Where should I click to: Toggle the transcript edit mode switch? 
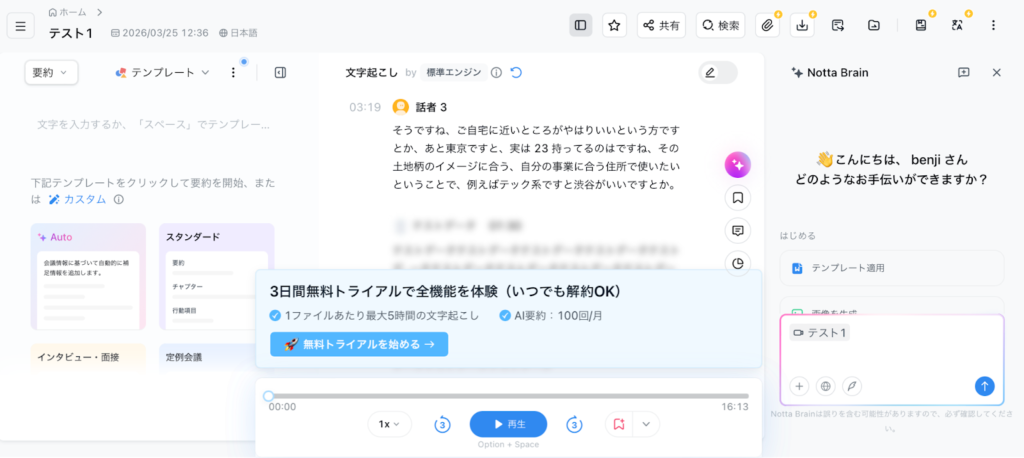pos(717,73)
